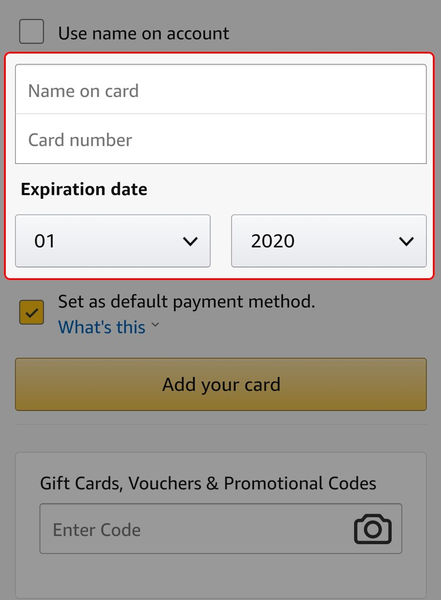Click the Set as default payment method label
Image resolution: width=441 pixels, height=600 pixels.
[x=186, y=302]
